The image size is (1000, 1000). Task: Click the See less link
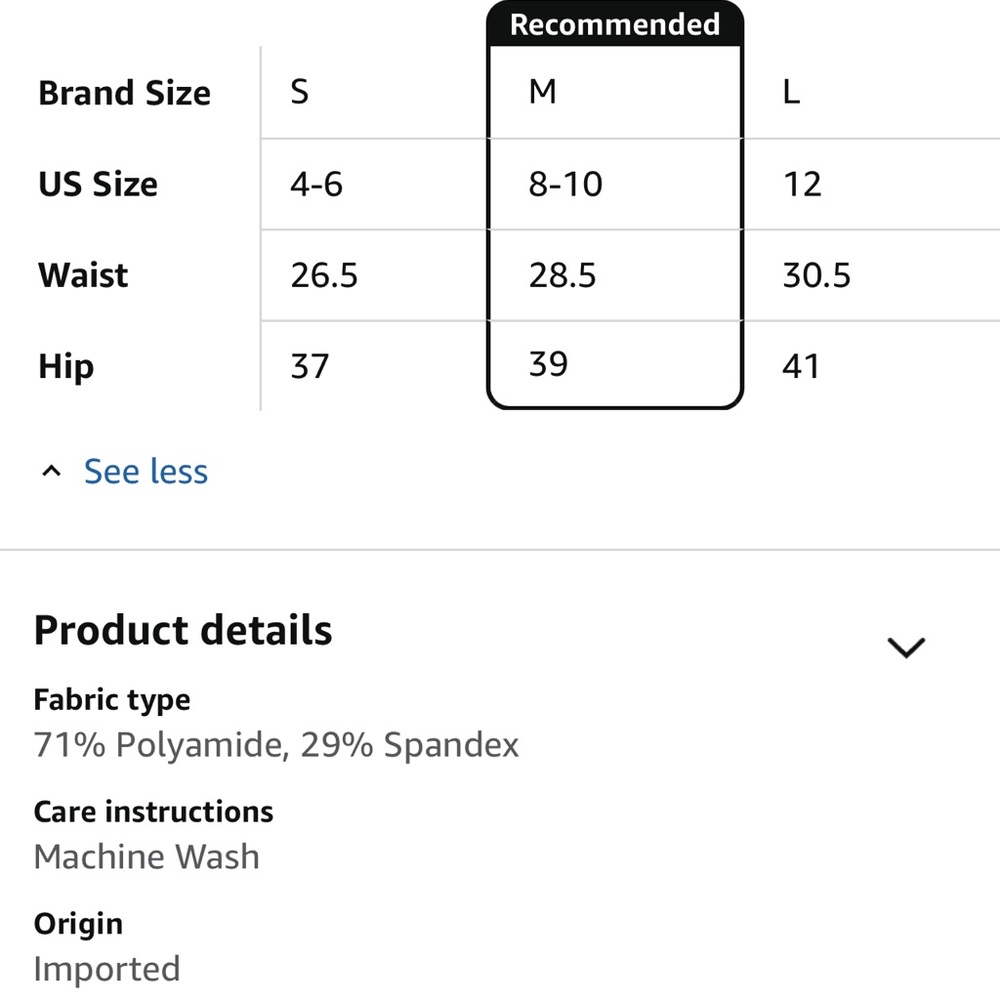145,471
